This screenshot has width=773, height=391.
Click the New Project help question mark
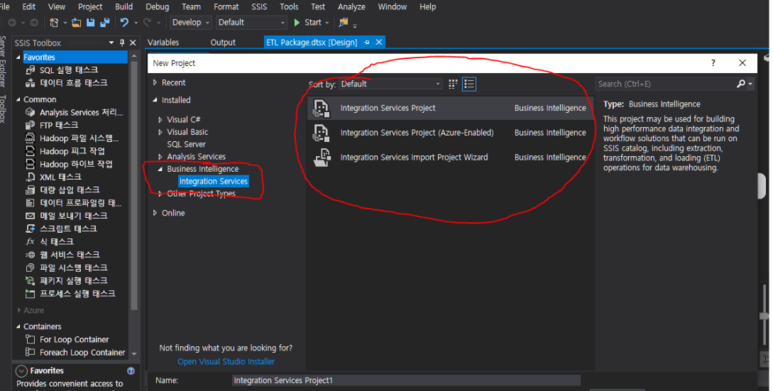click(x=713, y=63)
